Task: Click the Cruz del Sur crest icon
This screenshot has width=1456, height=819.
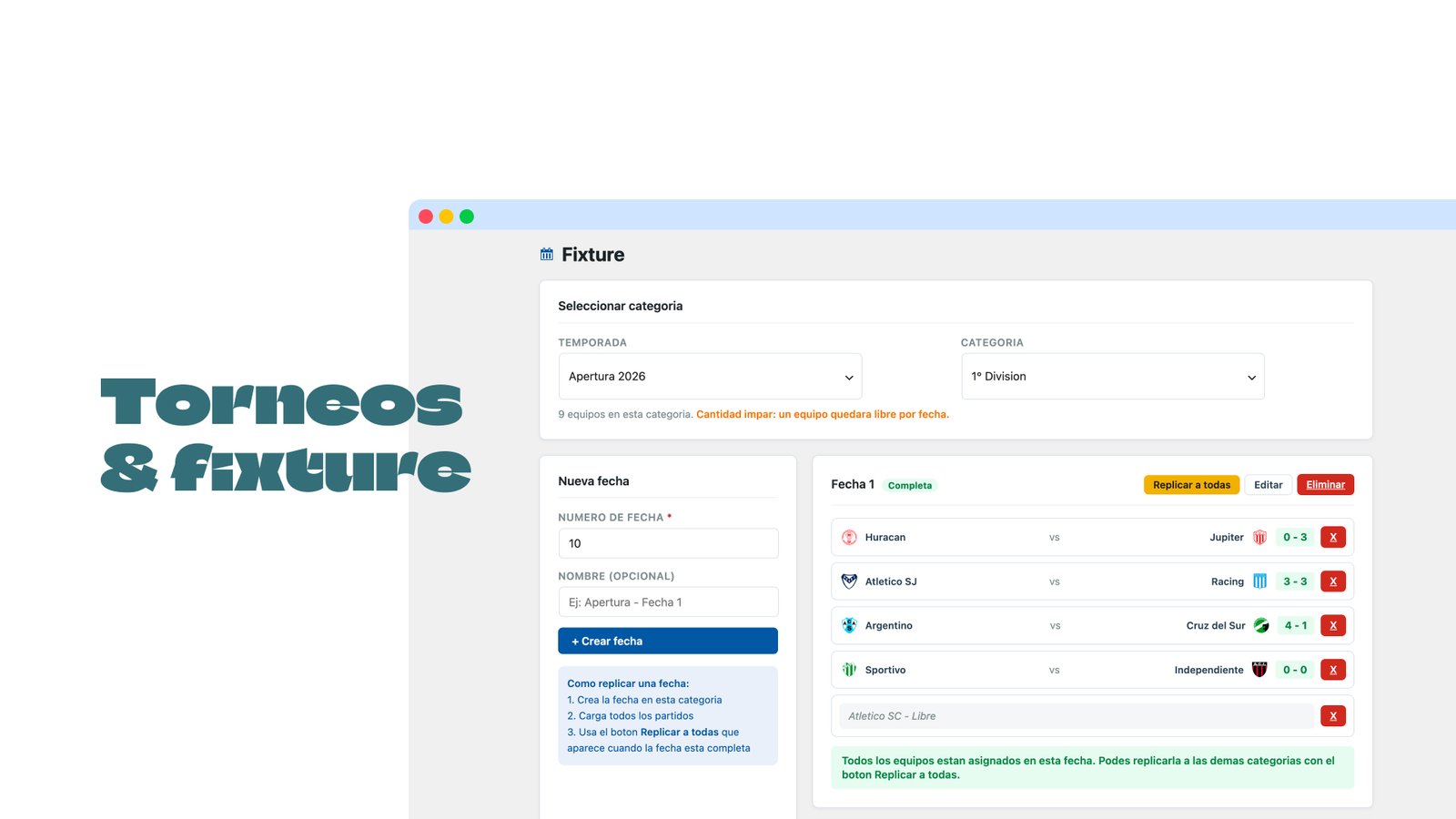Action: [1261, 625]
